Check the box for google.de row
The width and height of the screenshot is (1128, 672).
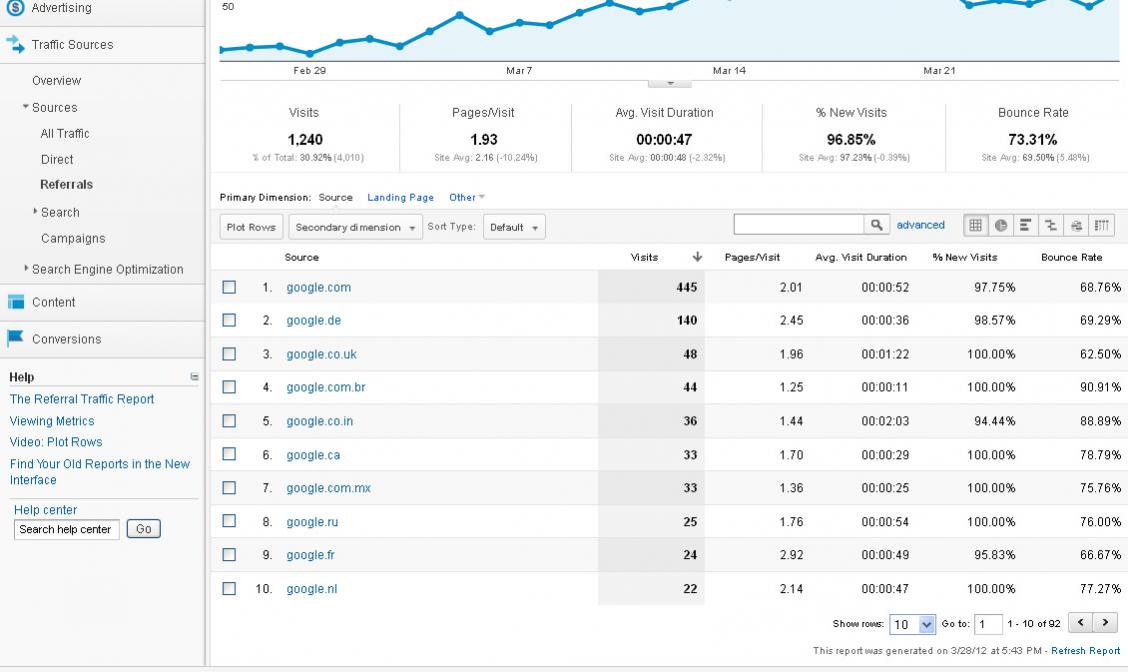coord(229,320)
